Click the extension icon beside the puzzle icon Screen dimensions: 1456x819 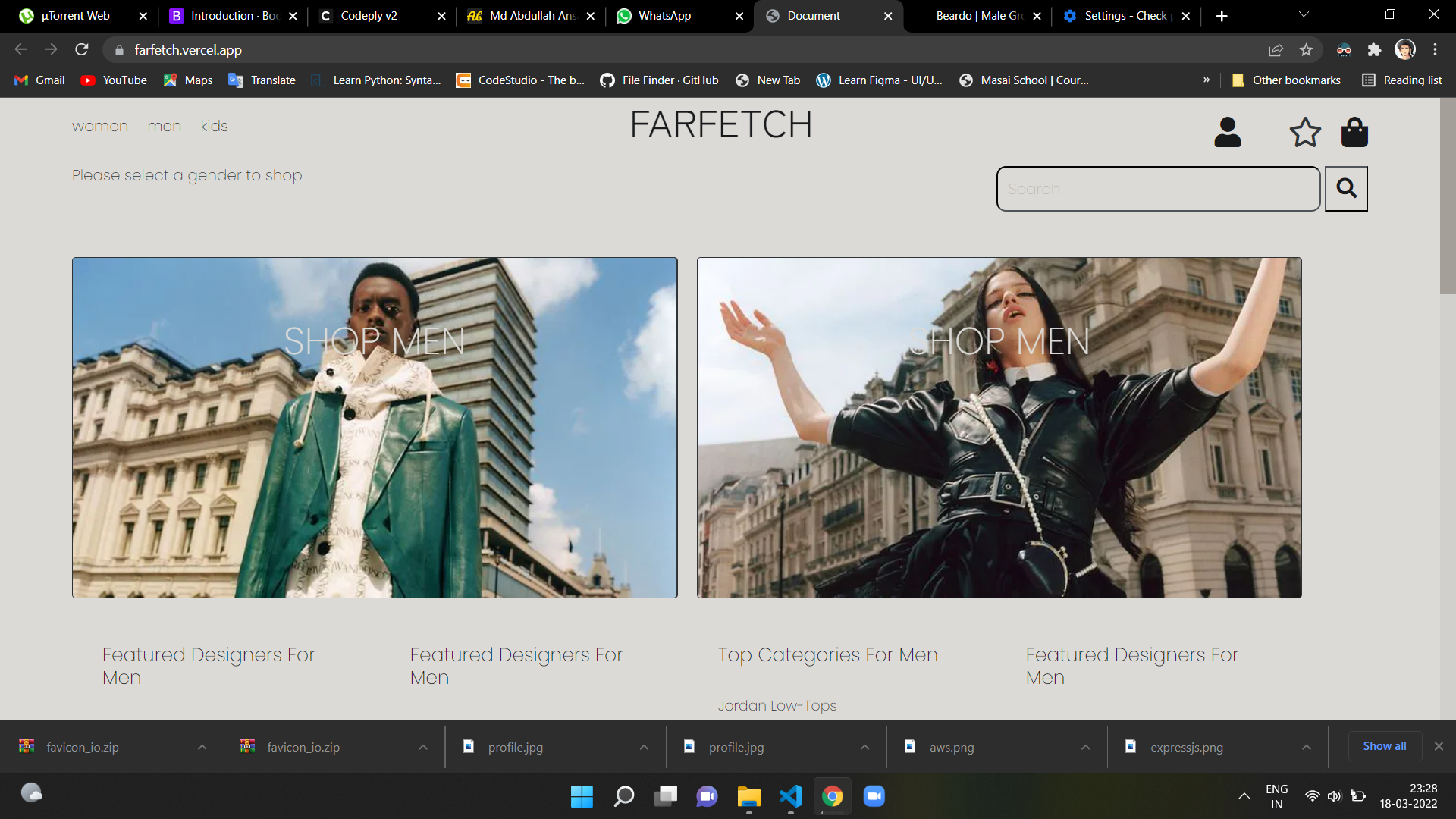tap(1344, 49)
